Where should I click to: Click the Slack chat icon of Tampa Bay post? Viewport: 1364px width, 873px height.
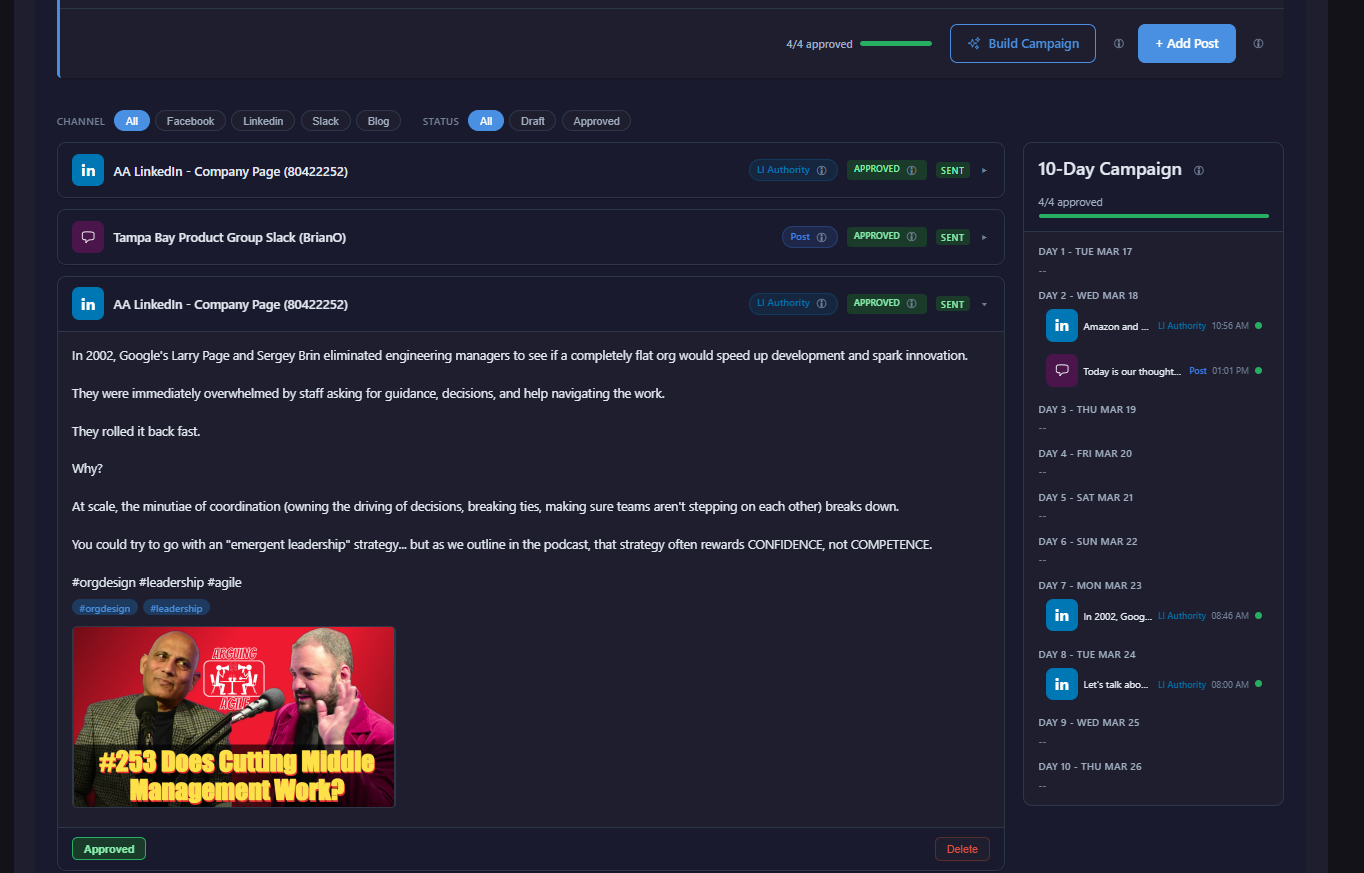(88, 237)
